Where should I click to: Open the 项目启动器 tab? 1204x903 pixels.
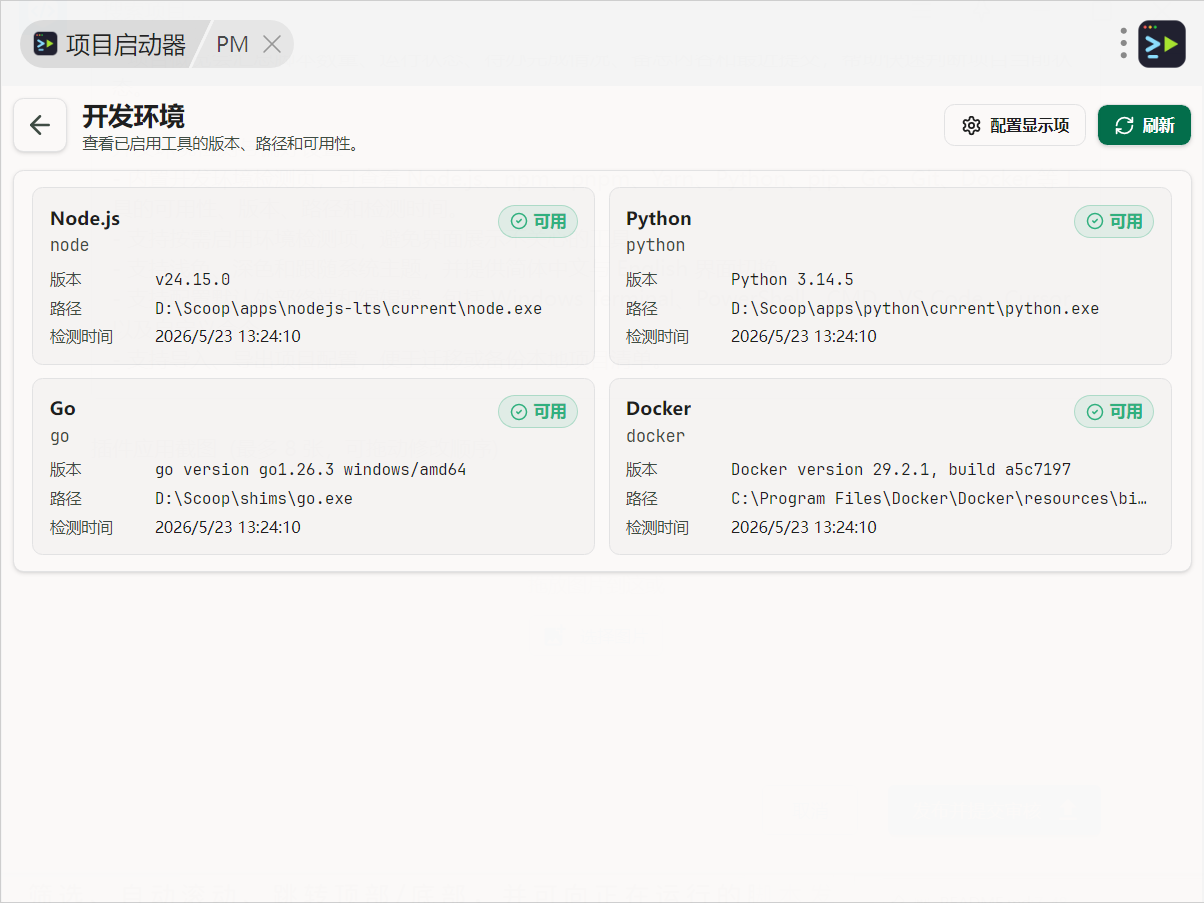point(112,44)
